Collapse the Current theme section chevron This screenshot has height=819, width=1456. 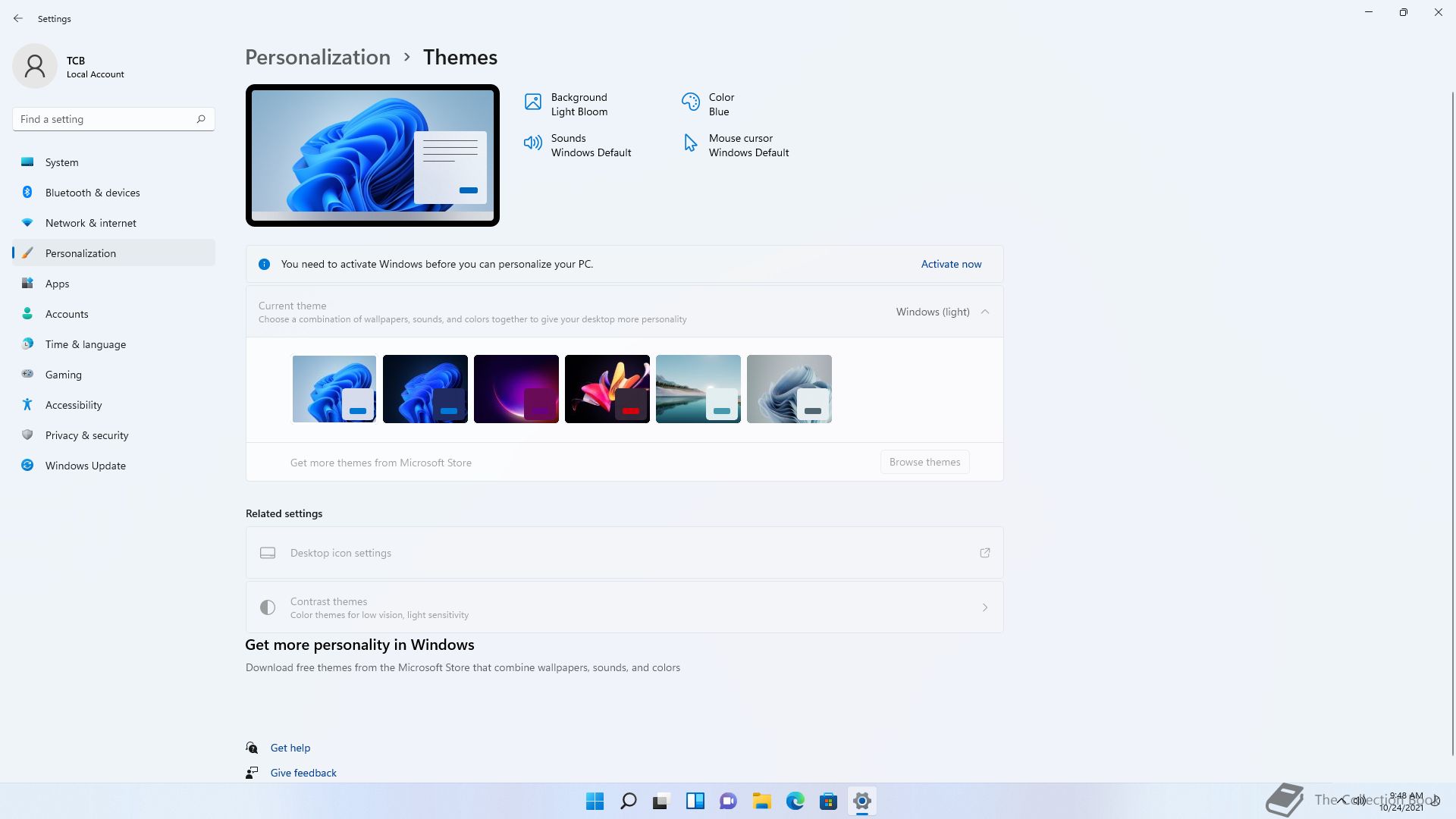[985, 312]
